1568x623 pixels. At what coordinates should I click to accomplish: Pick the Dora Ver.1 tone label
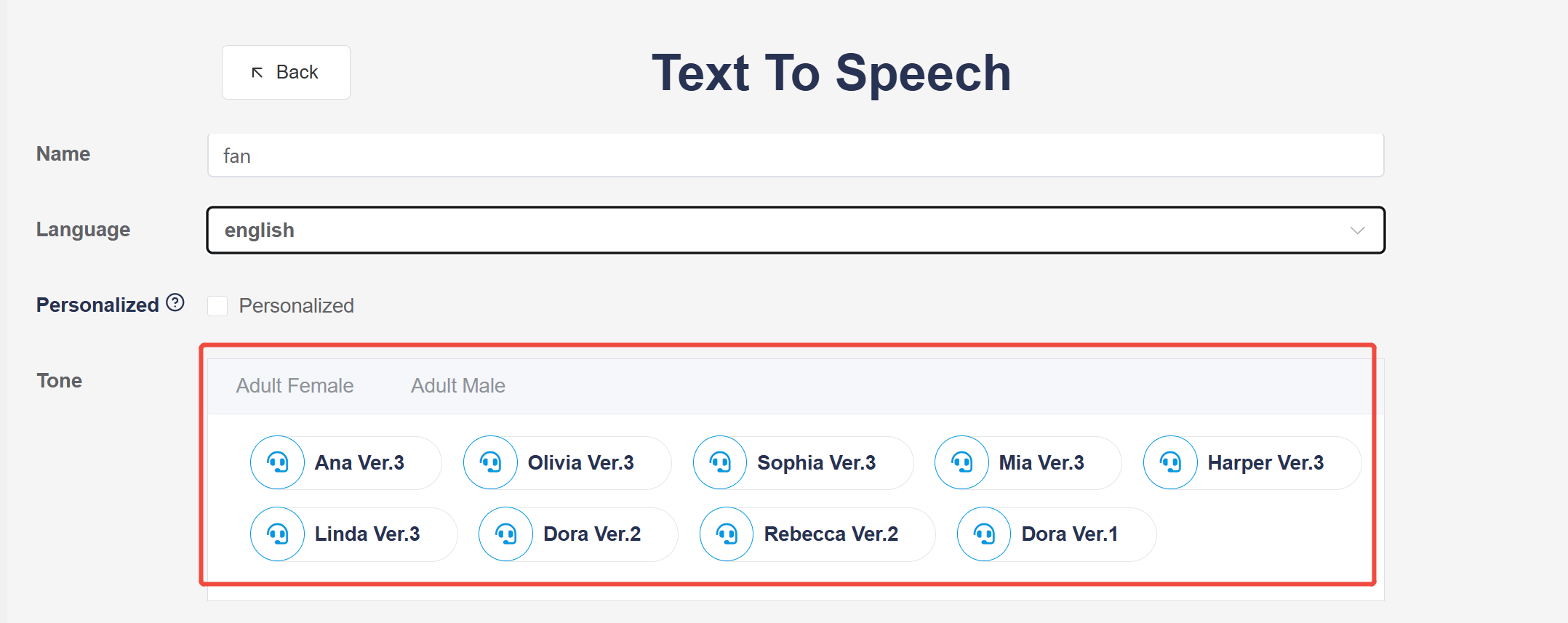pyautogui.click(x=1069, y=534)
